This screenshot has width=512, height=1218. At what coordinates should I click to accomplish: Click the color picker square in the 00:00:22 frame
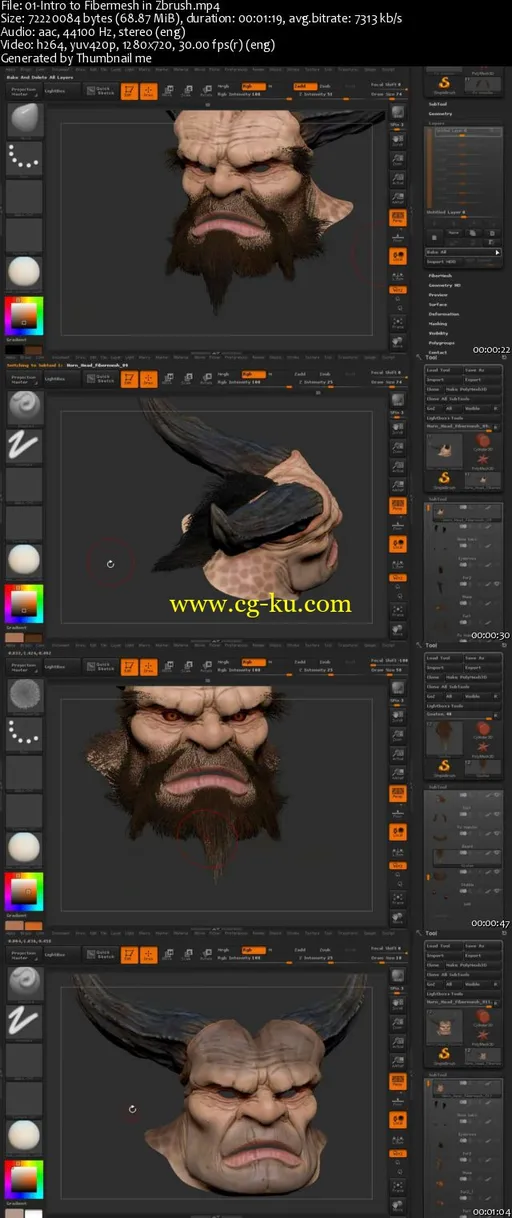click(x=24, y=315)
